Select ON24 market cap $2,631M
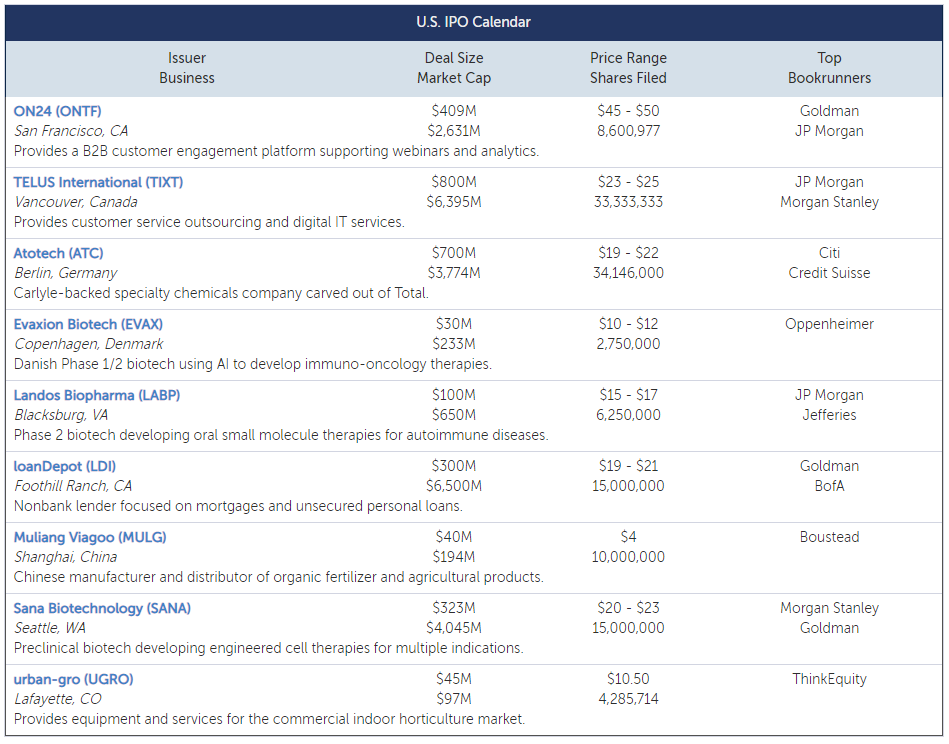The image size is (949, 744). pos(454,131)
